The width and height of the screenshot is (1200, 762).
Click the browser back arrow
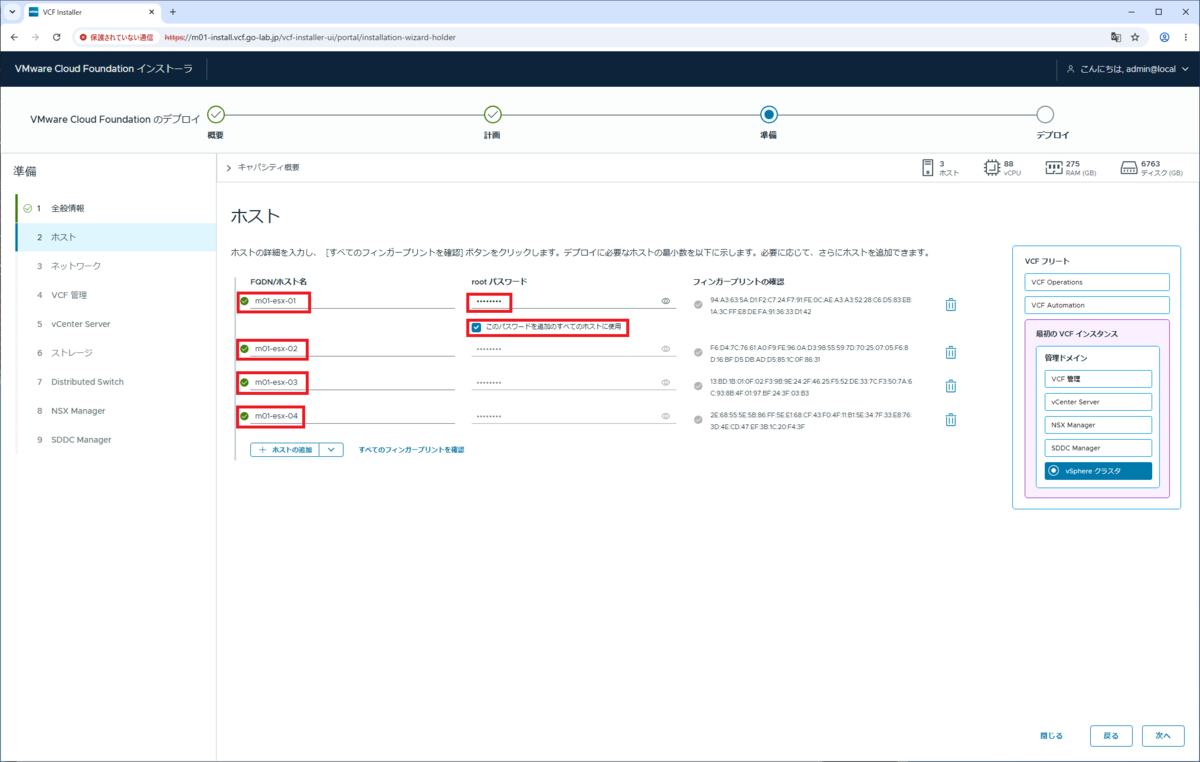13,37
